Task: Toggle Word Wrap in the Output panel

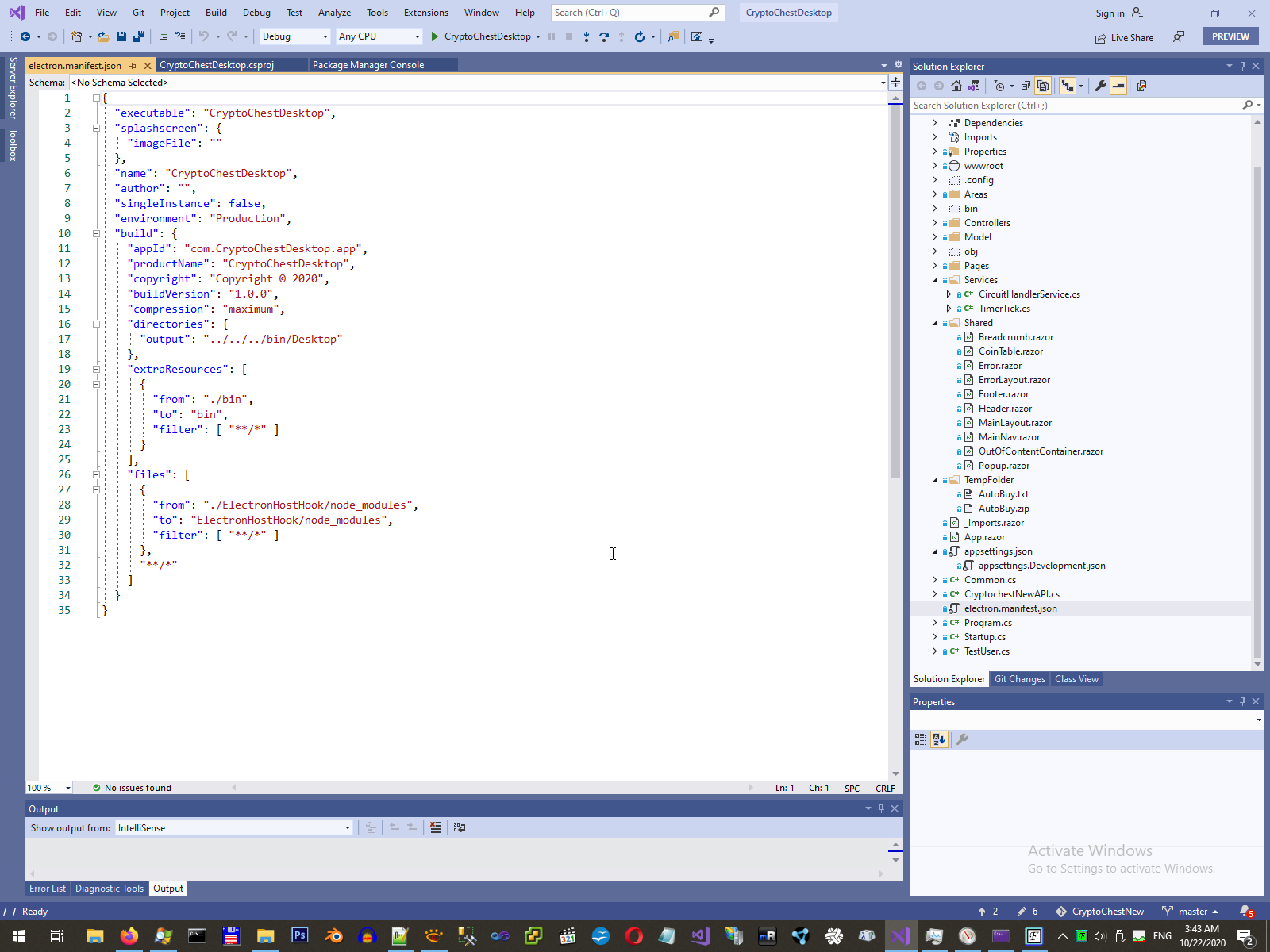Action: tap(460, 827)
